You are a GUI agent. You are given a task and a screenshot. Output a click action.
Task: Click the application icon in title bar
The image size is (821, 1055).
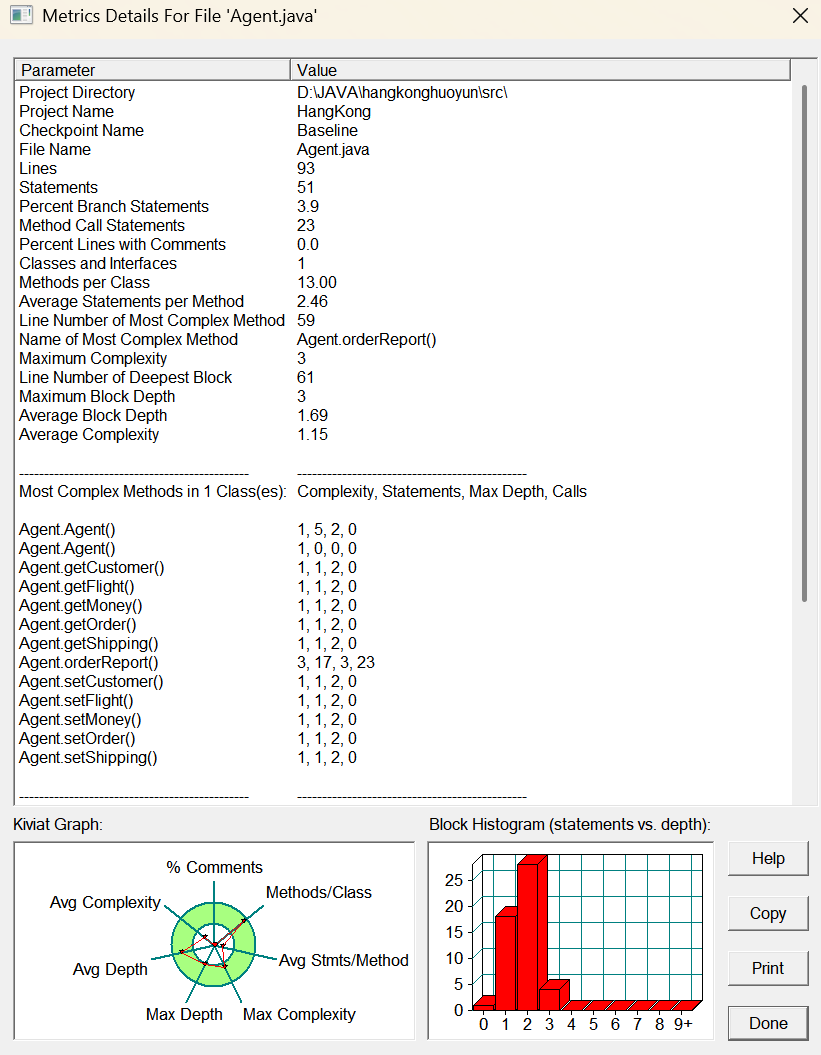pos(21,15)
